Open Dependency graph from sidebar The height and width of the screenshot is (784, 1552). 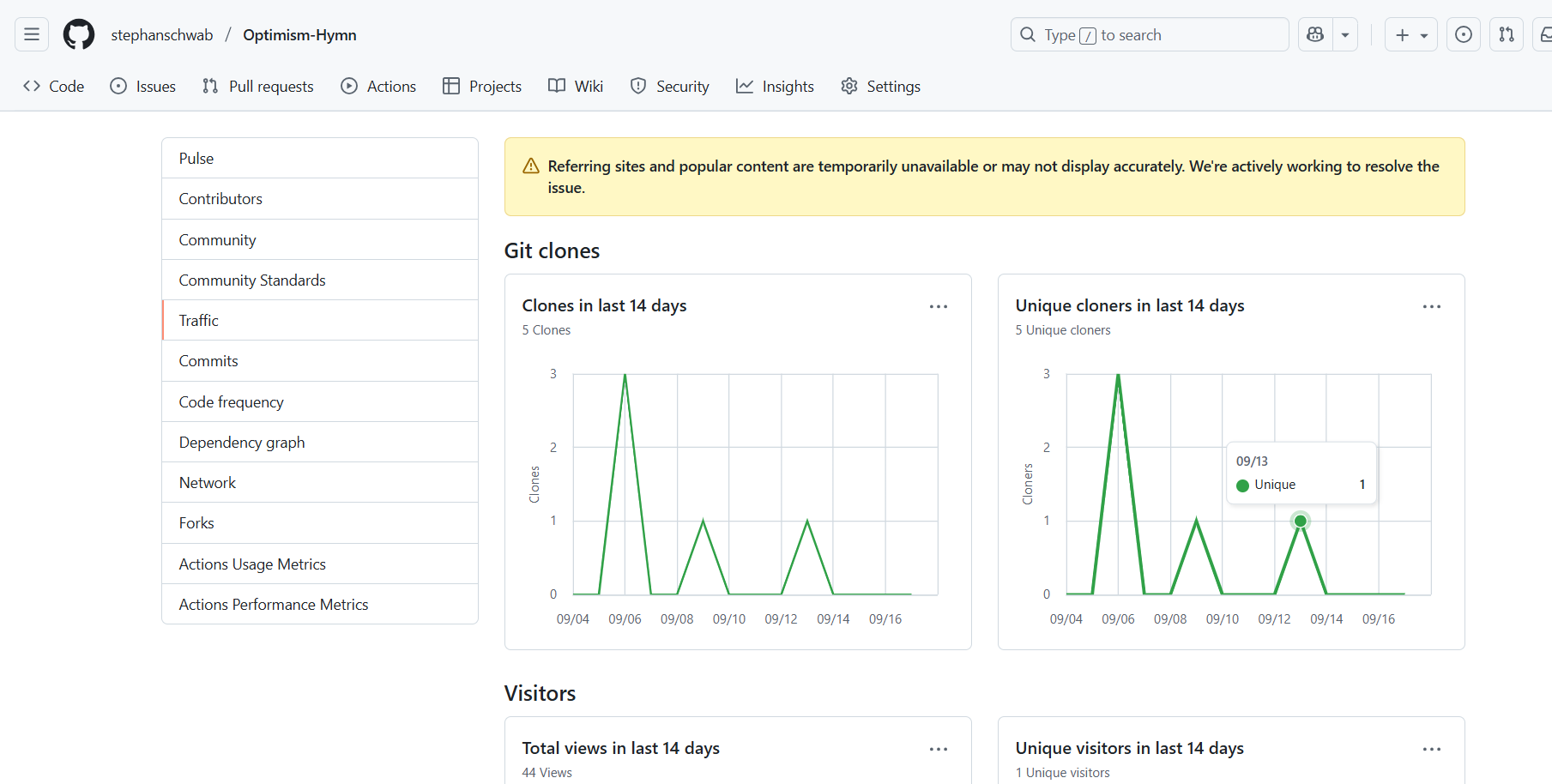[242, 443]
